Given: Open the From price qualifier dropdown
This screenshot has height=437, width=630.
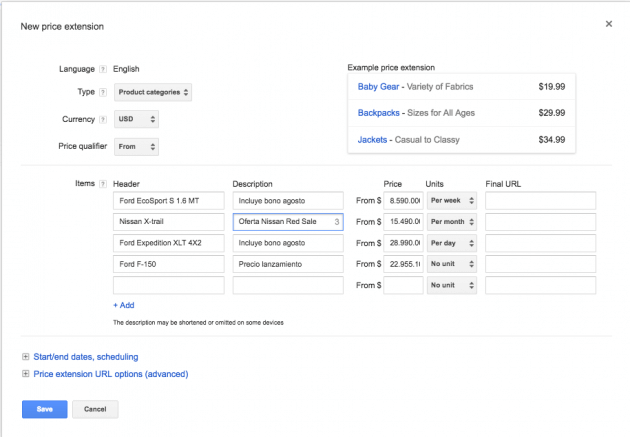Looking at the screenshot, I should pyautogui.click(x=136, y=147).
